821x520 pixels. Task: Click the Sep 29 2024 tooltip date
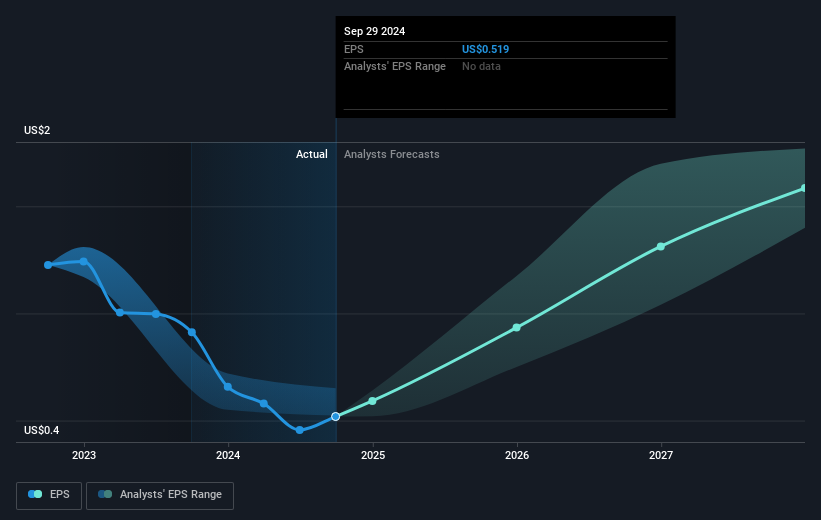click(x=374, y=31)
